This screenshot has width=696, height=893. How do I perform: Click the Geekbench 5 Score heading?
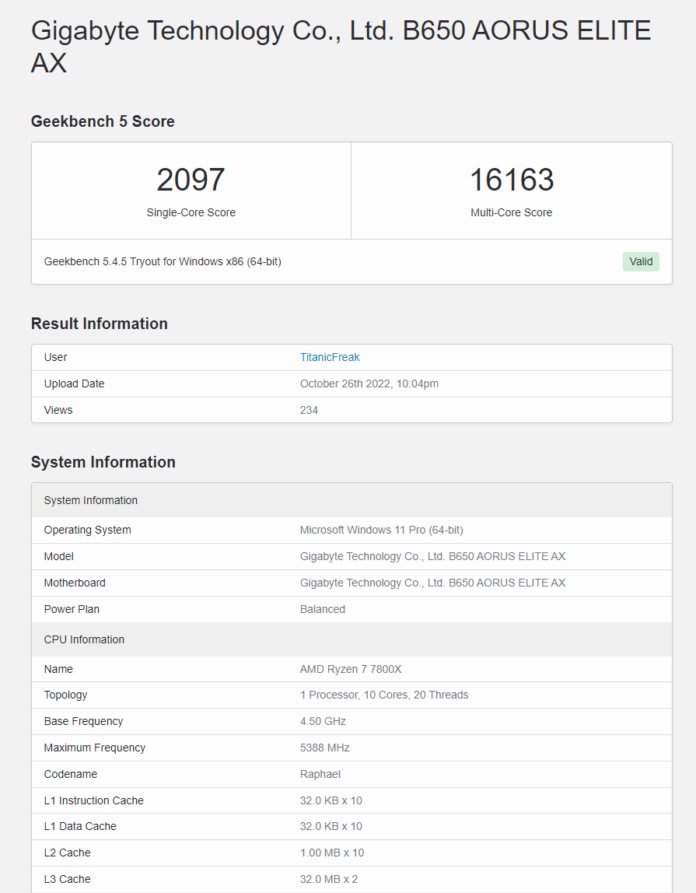pos(103,121)
